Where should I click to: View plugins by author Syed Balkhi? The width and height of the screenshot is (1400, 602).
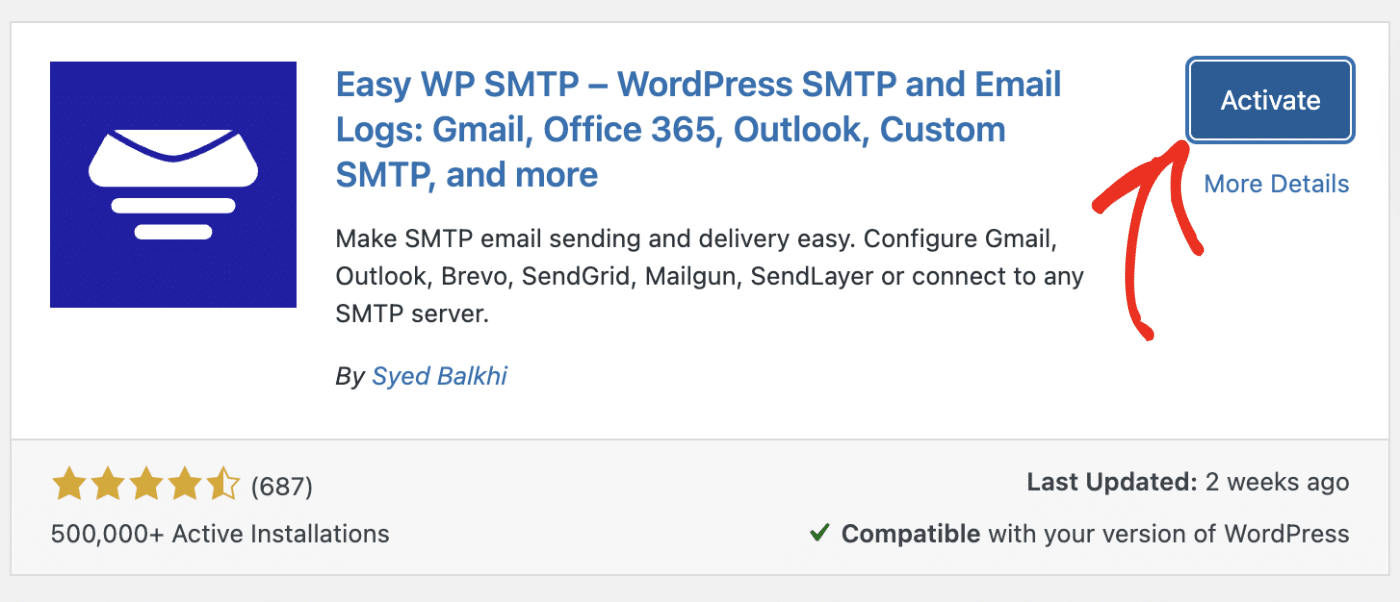pyautogui.click(x=440, y=376)
